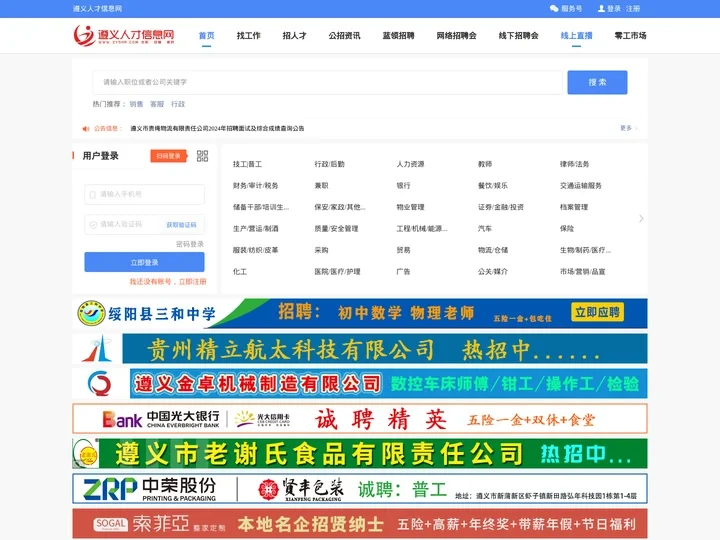Click the user icon beside 登录
Image resolution: width=720 pixels, height=540 pixels.
601,8
